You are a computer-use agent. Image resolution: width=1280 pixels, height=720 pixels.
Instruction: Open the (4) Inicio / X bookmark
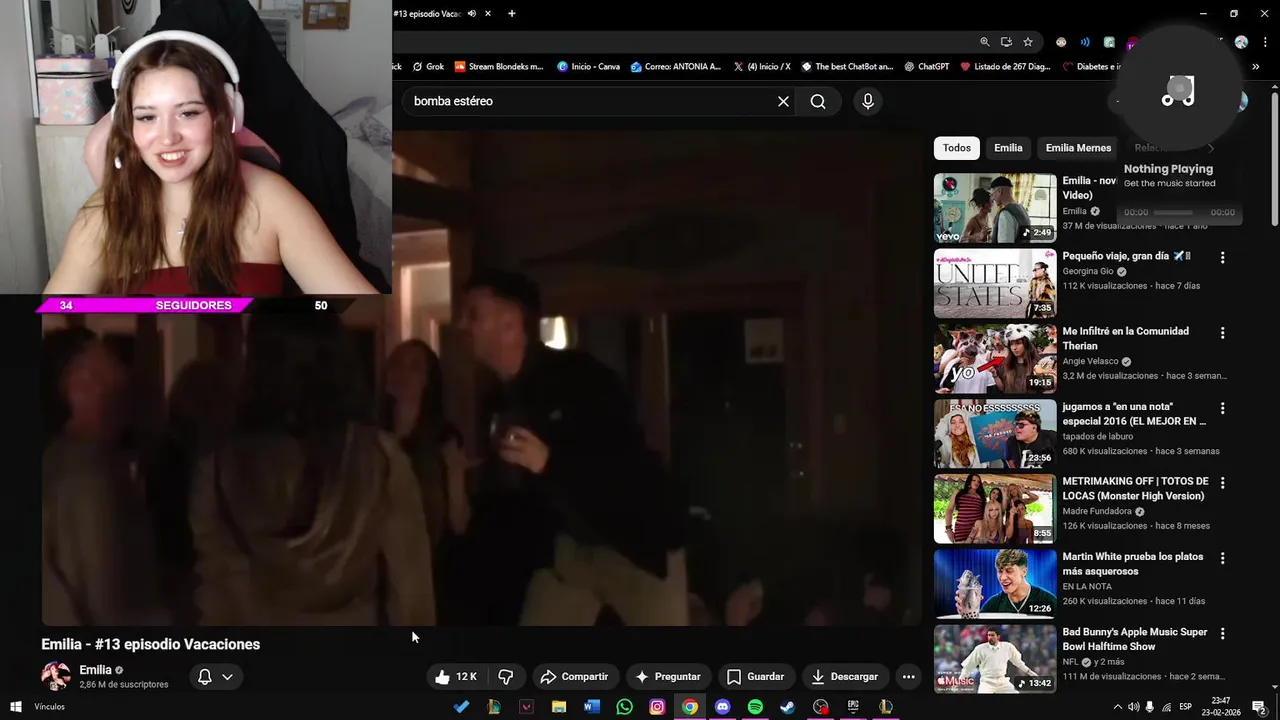point(761,67)
